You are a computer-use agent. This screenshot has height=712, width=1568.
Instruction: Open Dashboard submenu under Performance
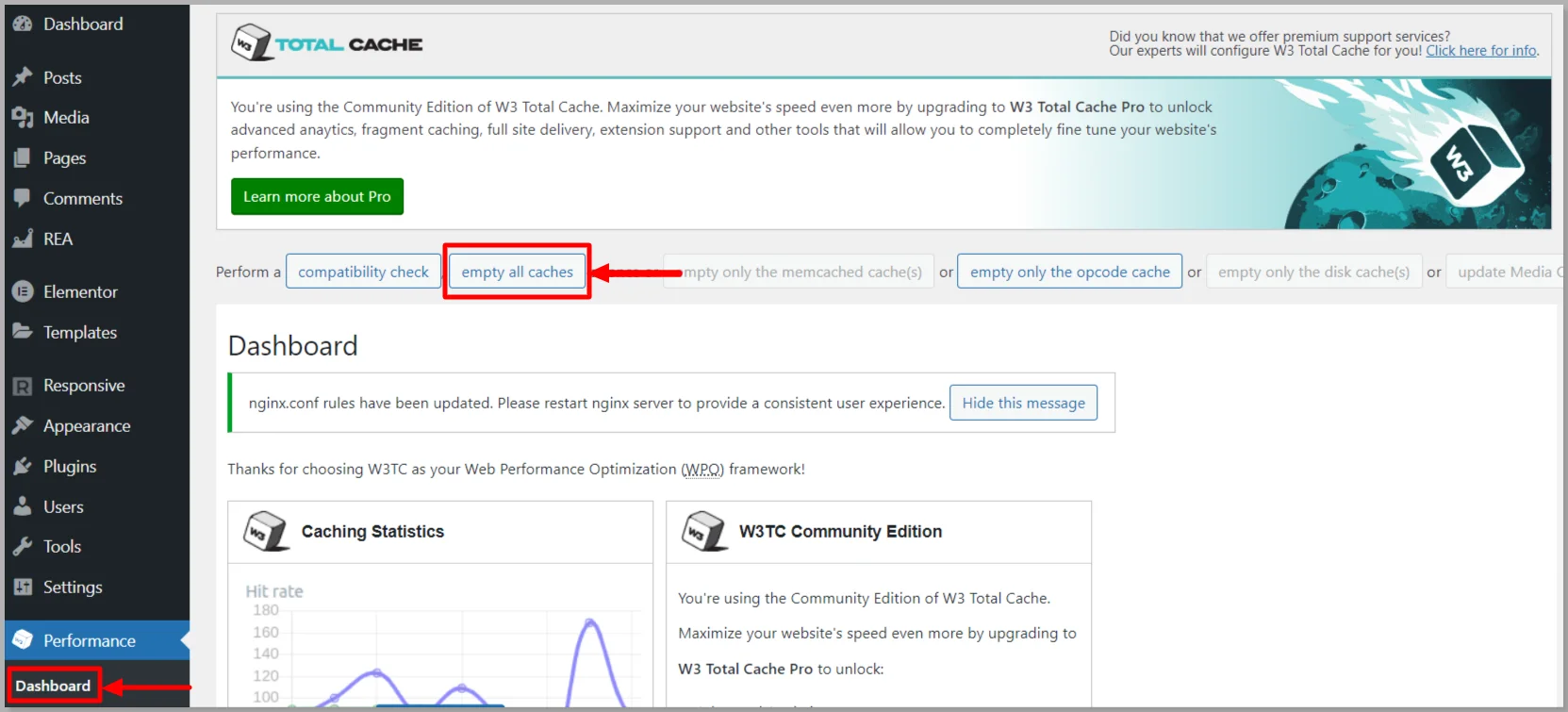(x=53, y=686)
